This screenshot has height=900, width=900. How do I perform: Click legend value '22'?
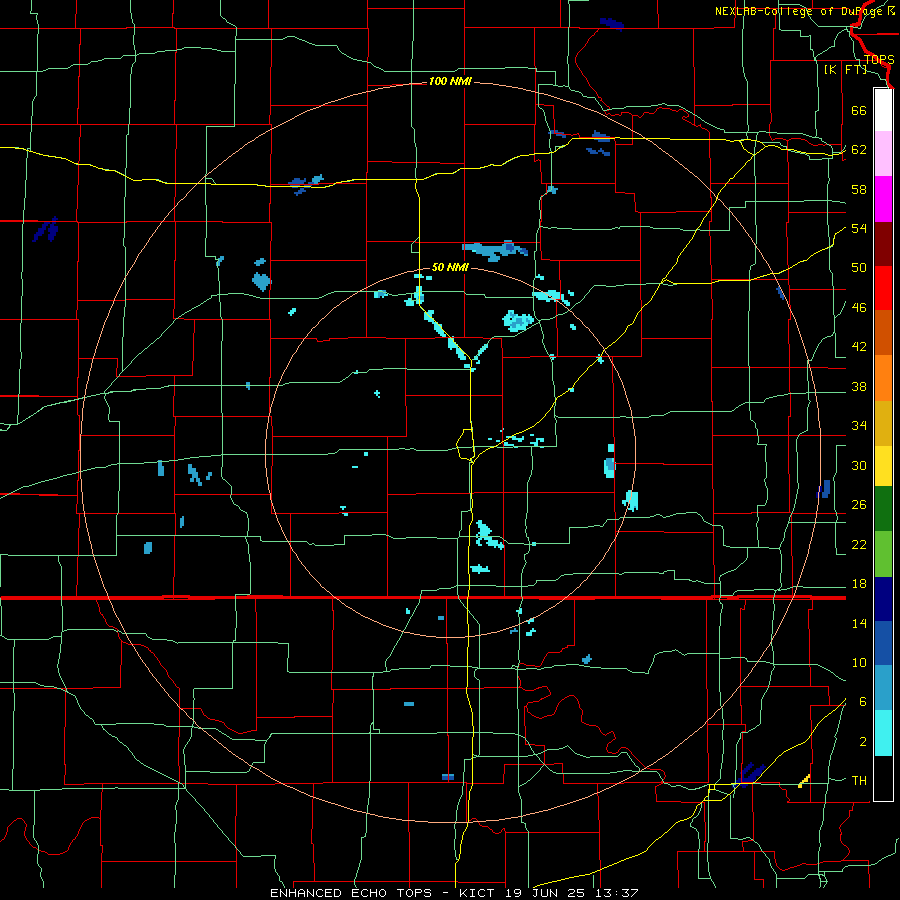(x=859, y=544)
